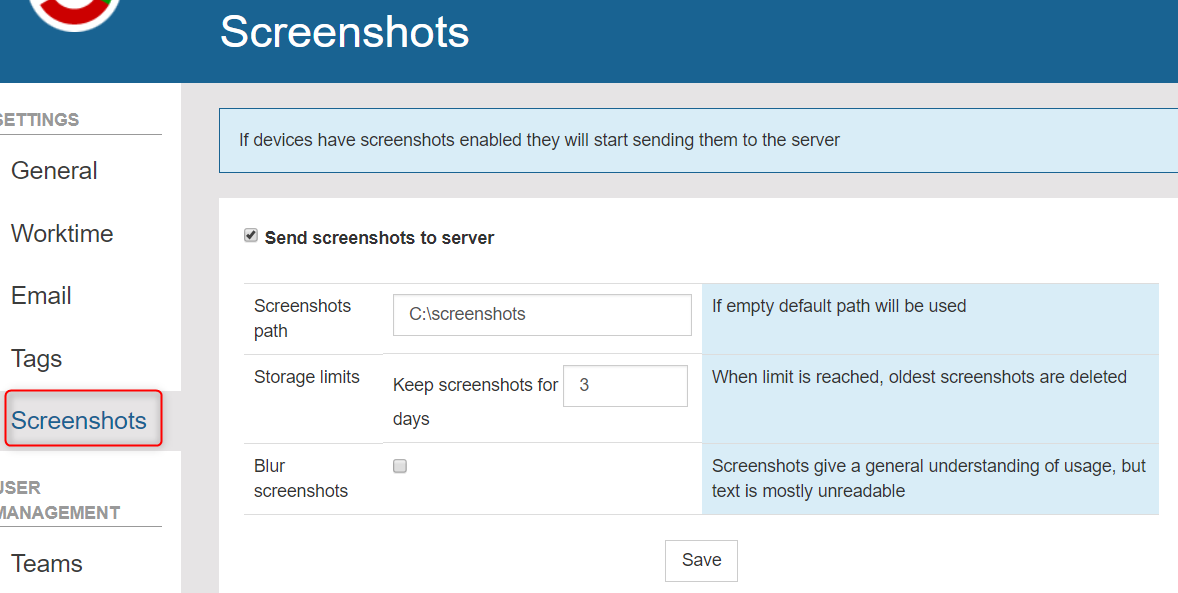Click 'If empty default path will be used' hint

coord(838,306)
